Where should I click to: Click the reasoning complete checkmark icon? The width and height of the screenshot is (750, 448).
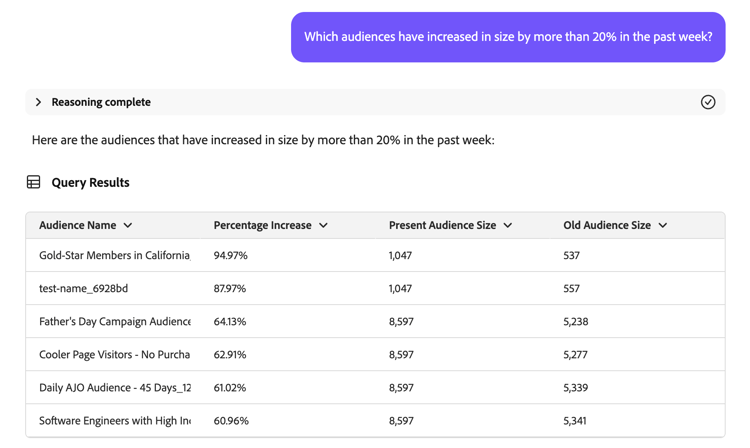[x=708, y=102]
